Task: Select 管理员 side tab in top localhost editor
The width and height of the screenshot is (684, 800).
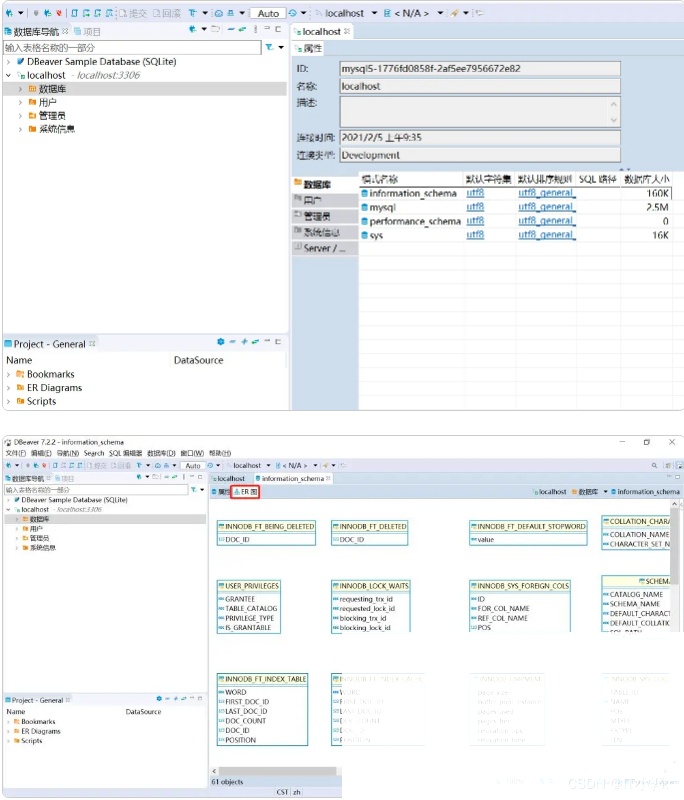Action: point(324,216)
